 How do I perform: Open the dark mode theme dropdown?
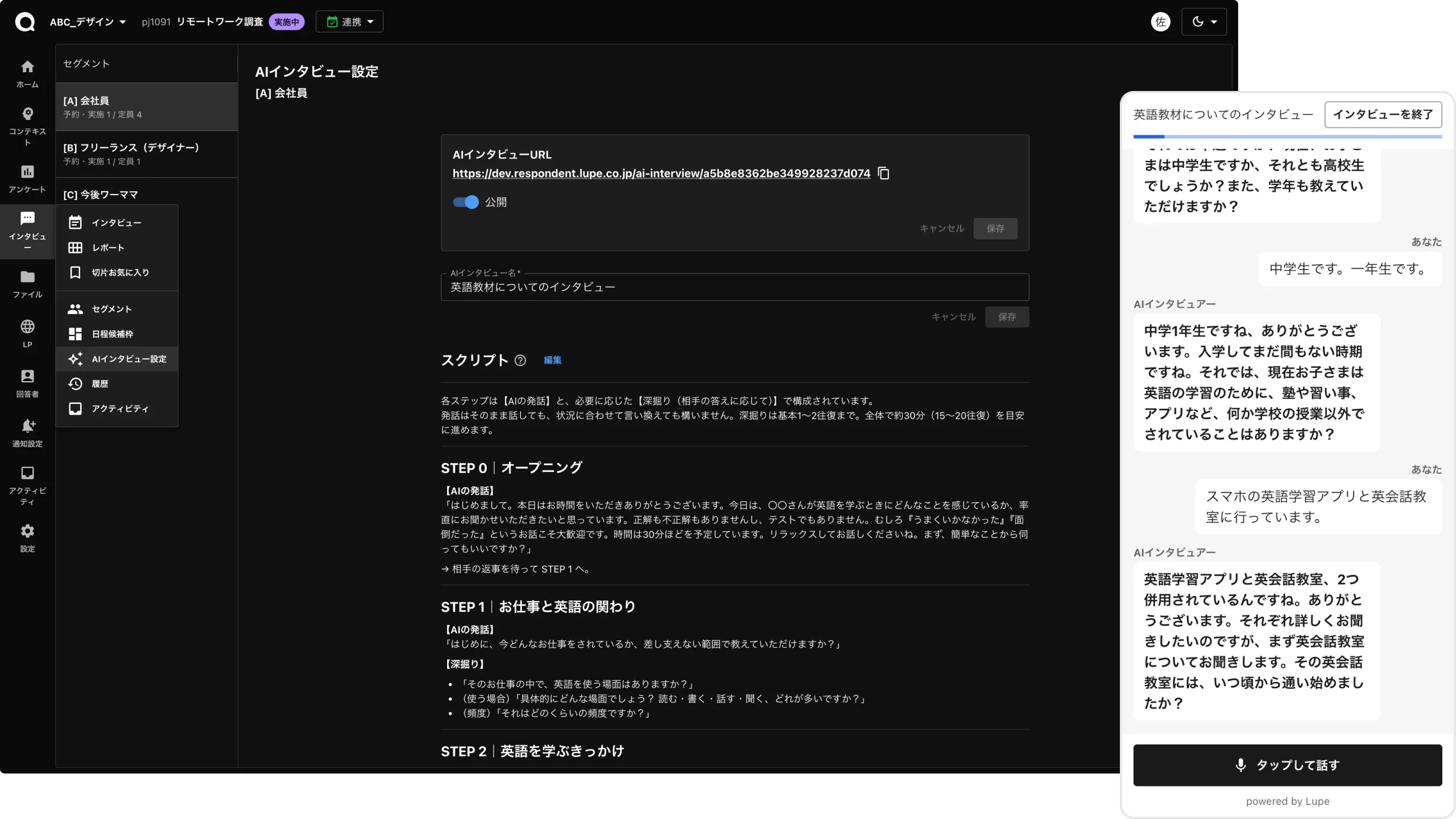point(1203,22)
